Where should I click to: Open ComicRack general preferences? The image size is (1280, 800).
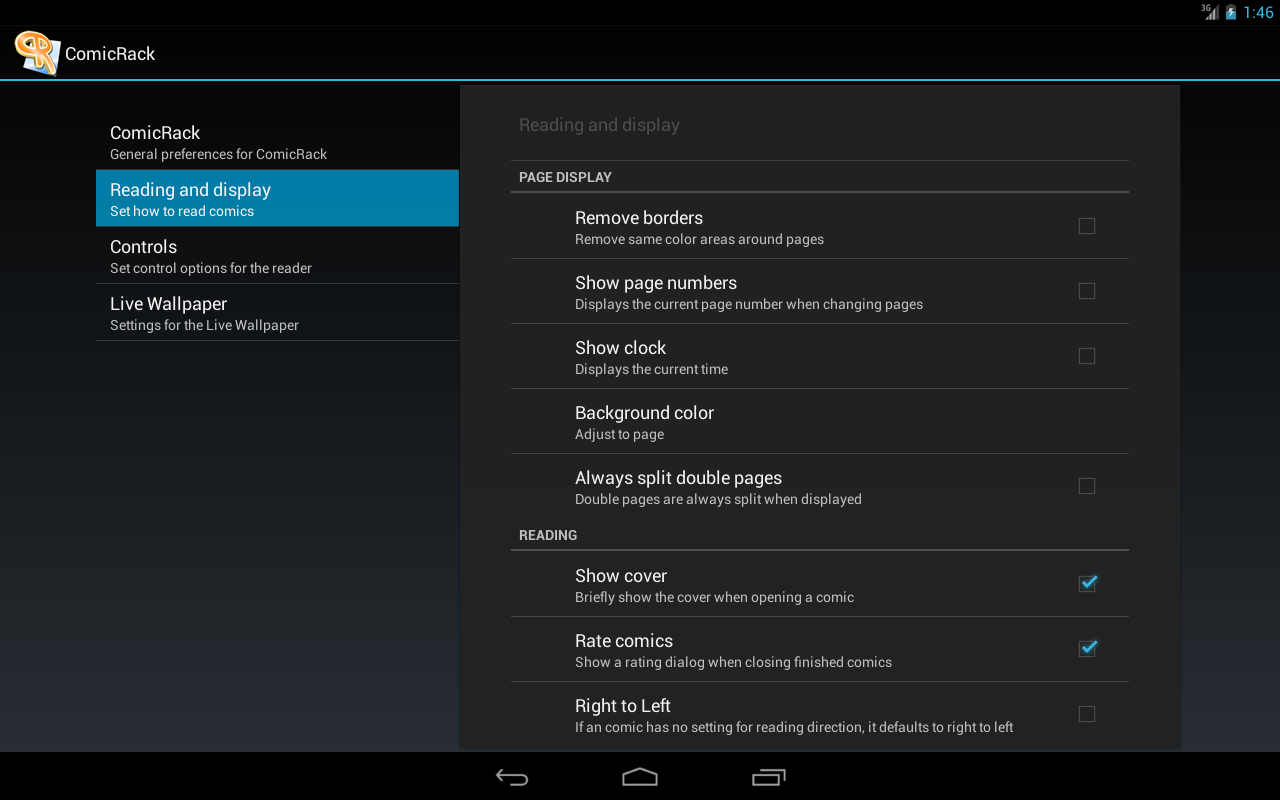tap(277, 141)
